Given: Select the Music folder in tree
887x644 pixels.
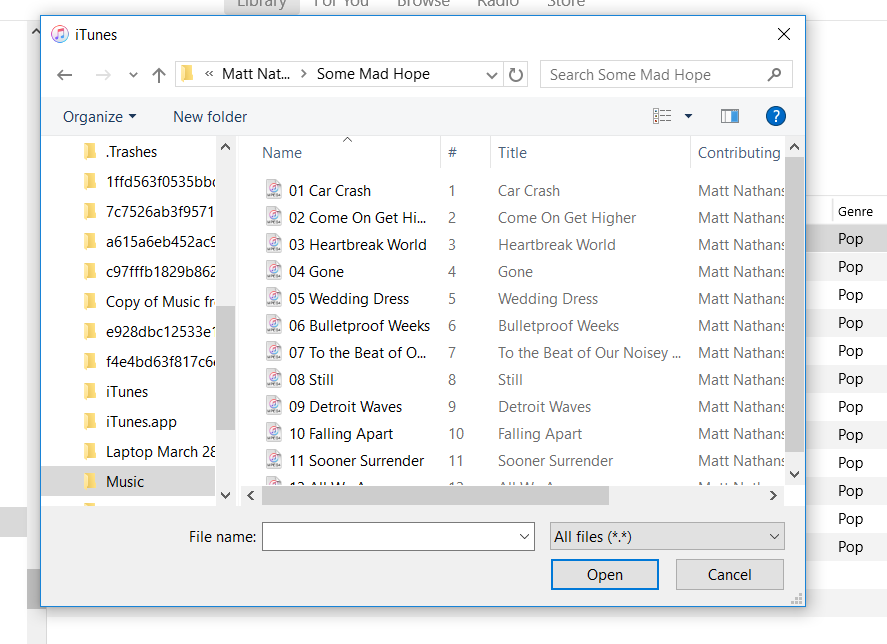Looking at the screenshot, I should click(128, 482).
